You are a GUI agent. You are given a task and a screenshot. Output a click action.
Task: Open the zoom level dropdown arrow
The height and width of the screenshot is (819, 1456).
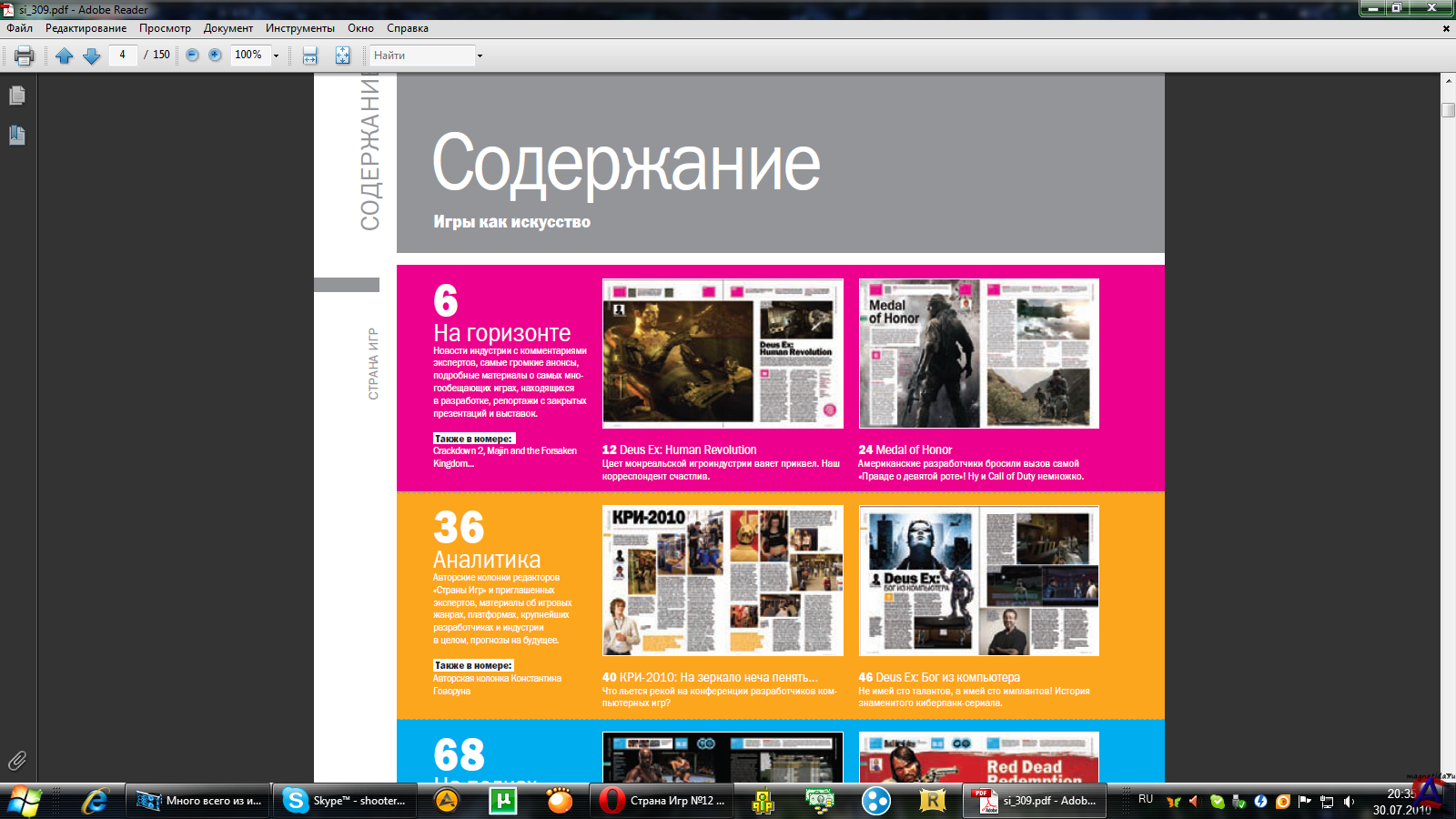277,56
